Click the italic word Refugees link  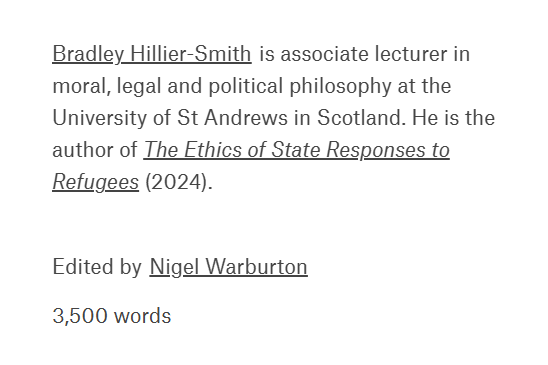[95, 182]
